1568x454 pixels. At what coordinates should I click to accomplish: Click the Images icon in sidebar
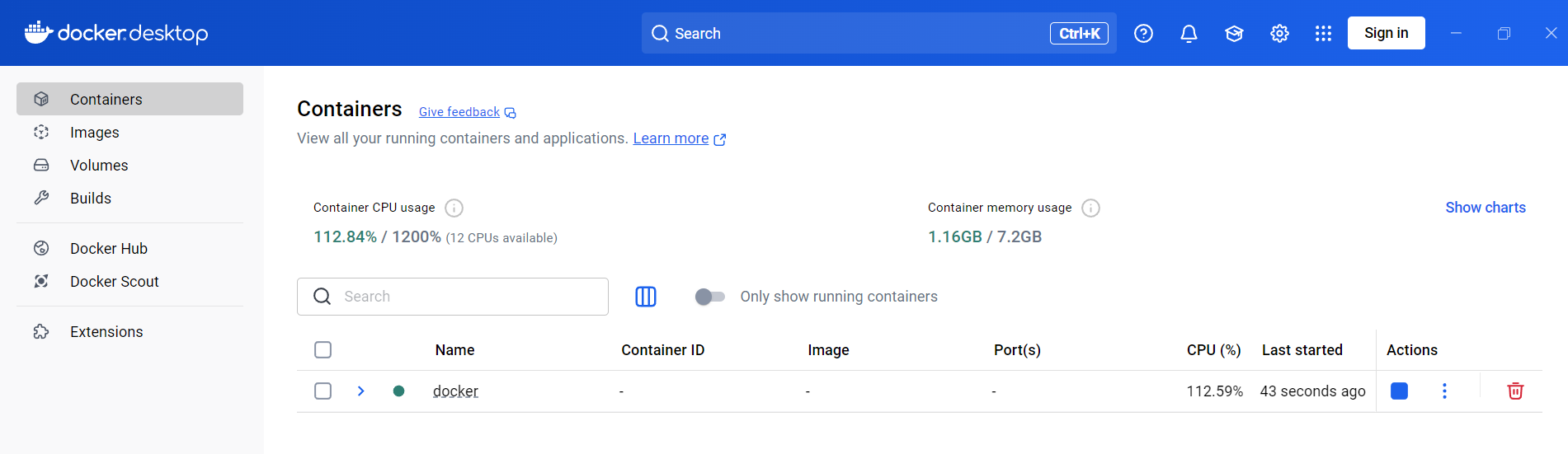(41, 132)
